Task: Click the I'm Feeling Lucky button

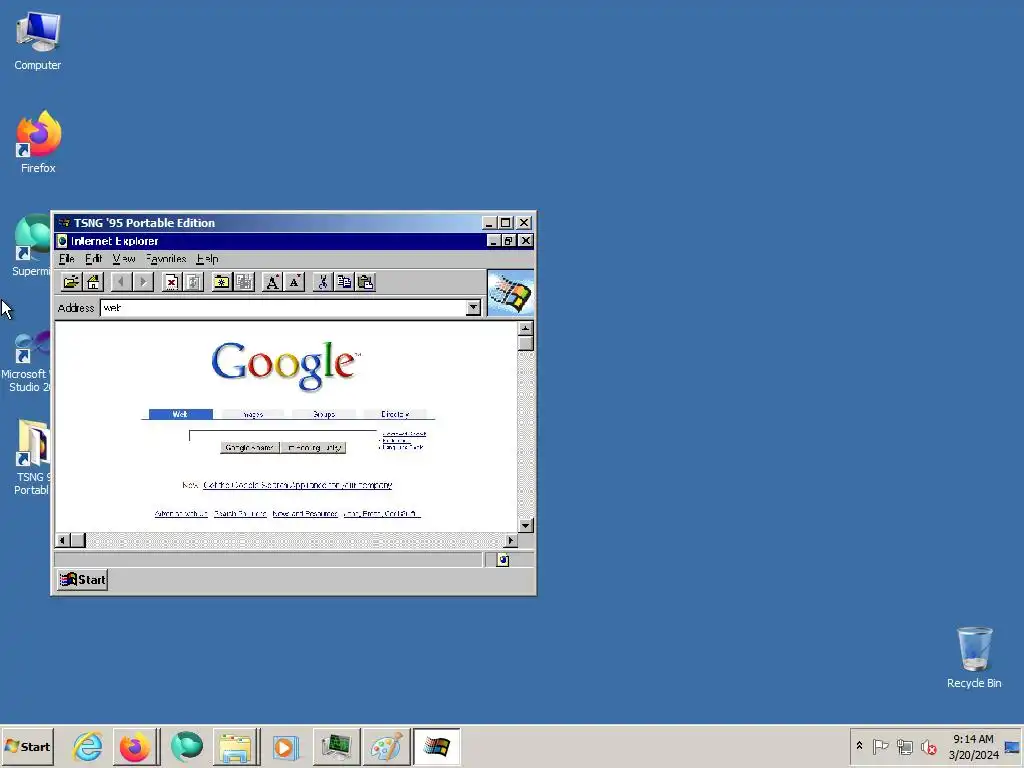Action: pyautogui.click(x=313, y=448)
